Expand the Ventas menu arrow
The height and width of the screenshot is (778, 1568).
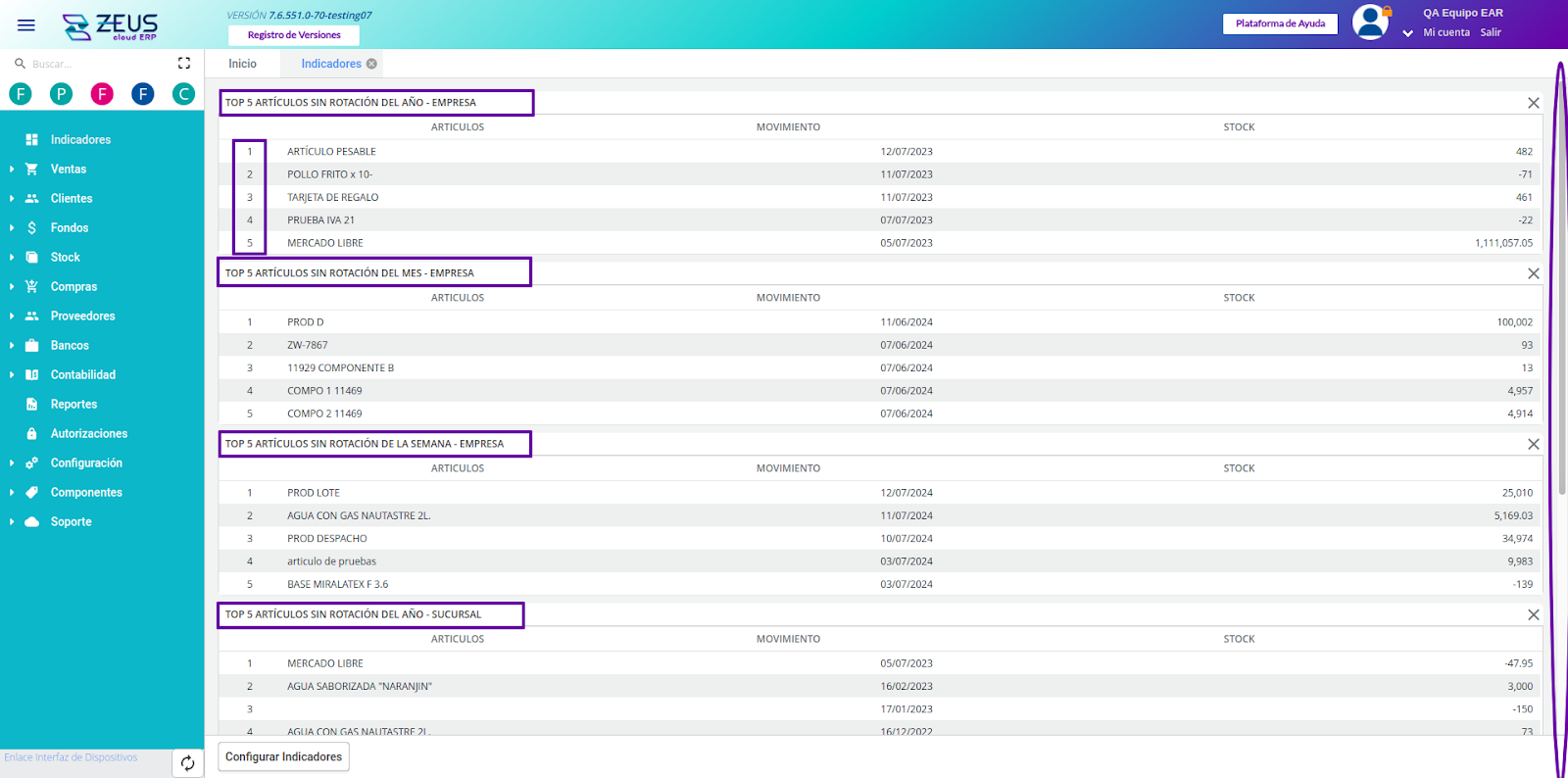point(12,169)
